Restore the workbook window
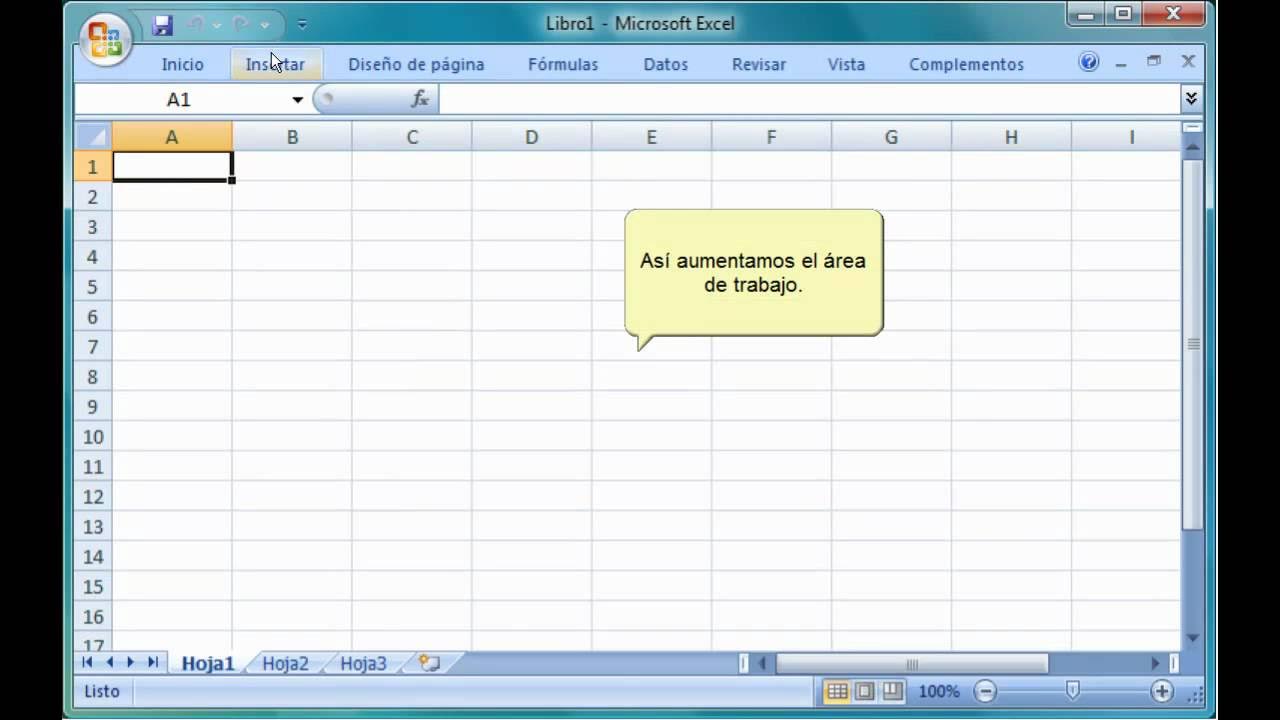The width and height of the screenshot is (1280, 720). [1154, 62]
